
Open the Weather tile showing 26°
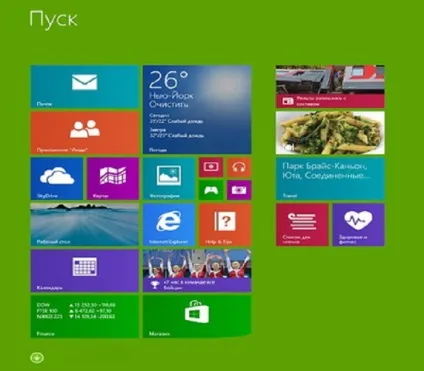[197, 110]
